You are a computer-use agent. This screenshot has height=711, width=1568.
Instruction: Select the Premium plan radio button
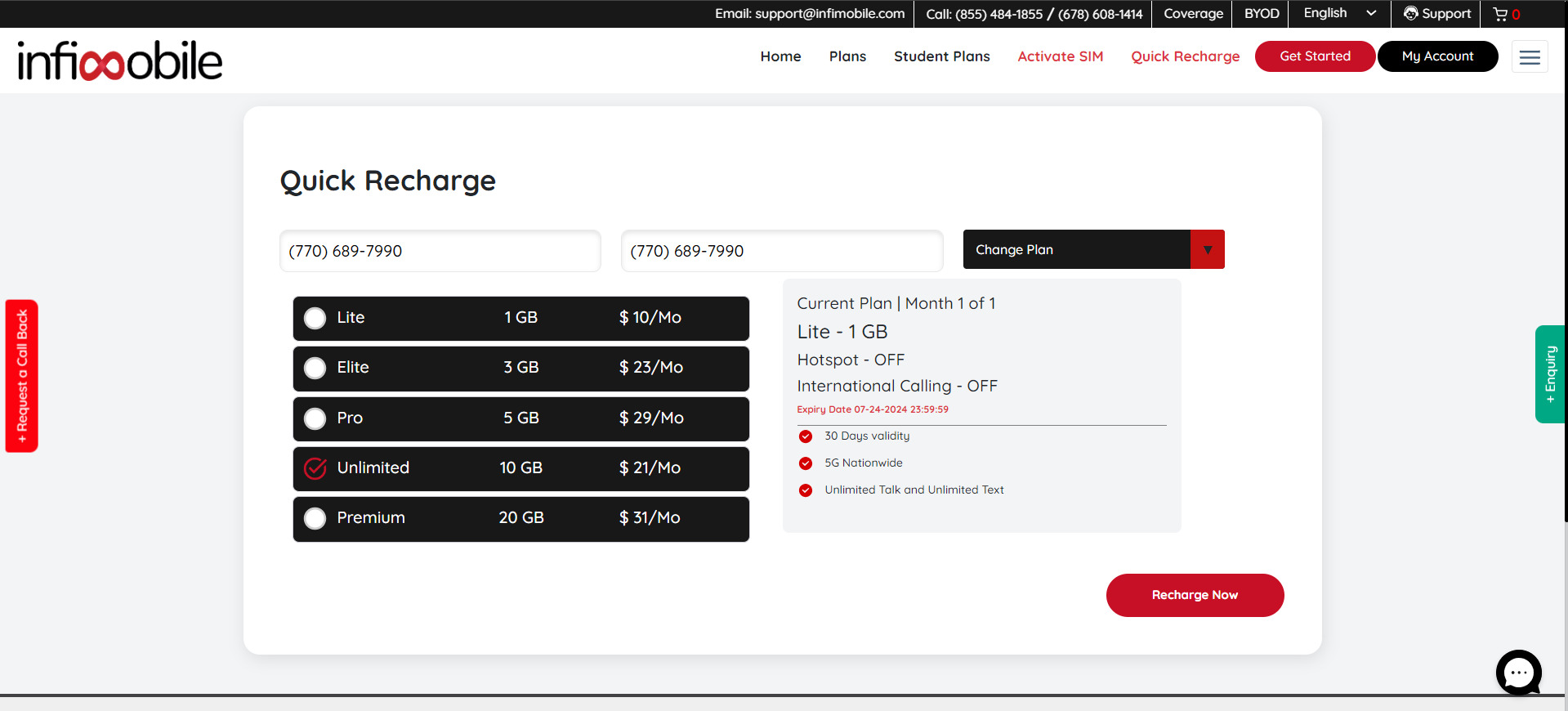pos(315,518)
